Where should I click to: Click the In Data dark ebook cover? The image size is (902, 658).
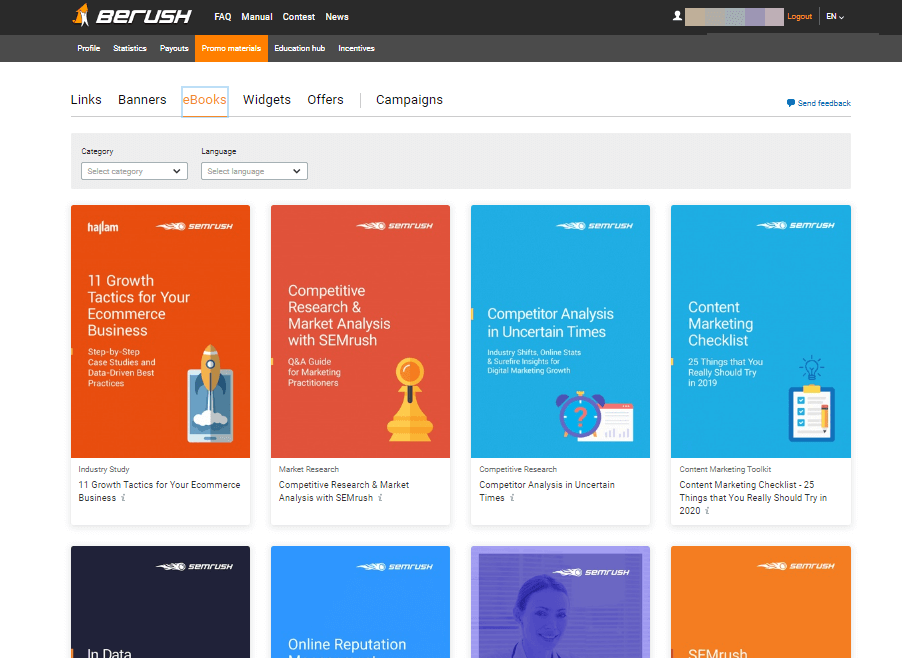tap(160, 602)
